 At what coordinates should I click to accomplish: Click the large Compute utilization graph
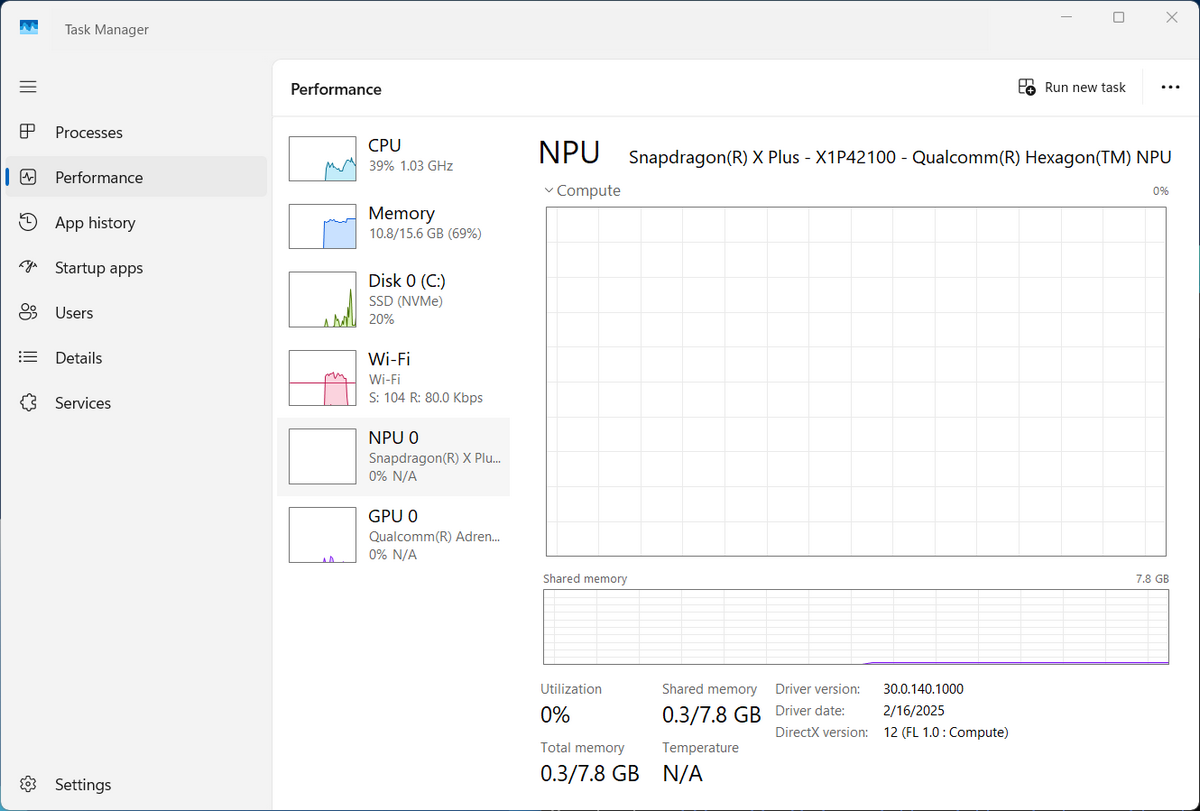pos(856,382)
